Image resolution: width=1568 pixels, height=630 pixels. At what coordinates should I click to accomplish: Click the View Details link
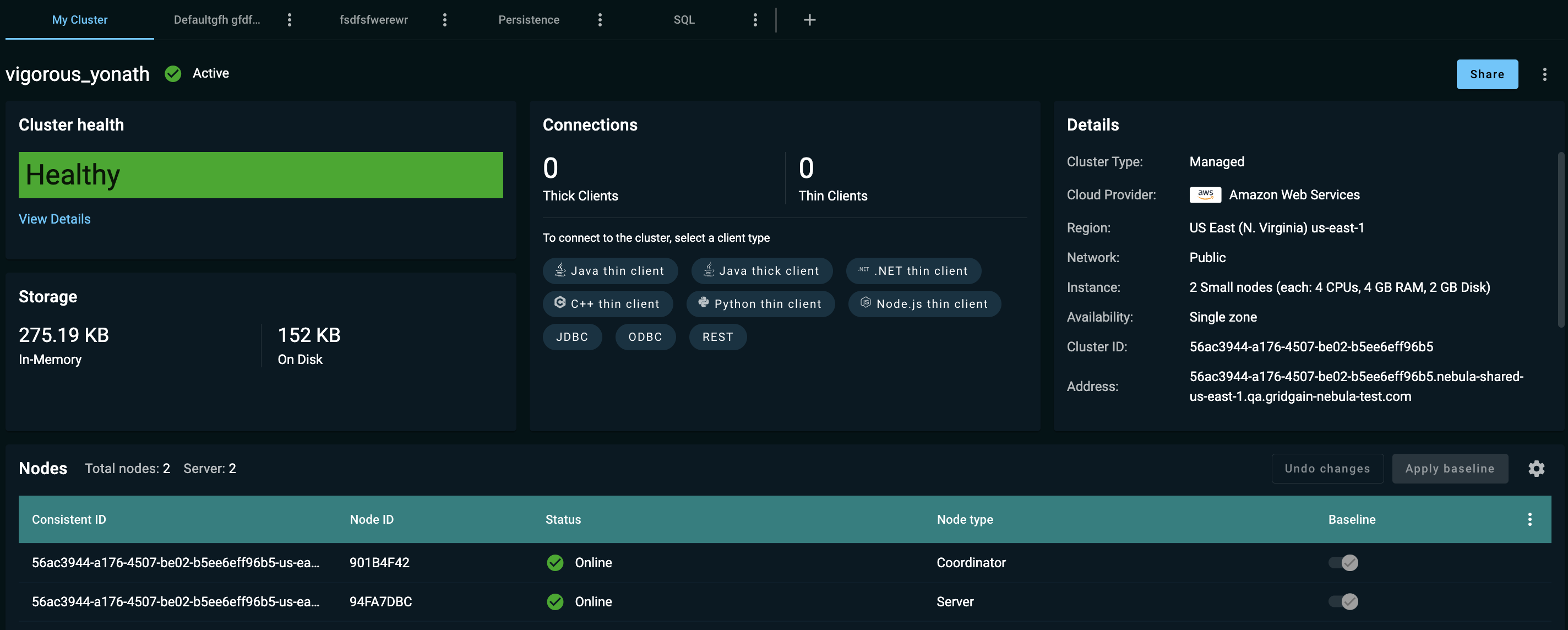click(55, 219)
